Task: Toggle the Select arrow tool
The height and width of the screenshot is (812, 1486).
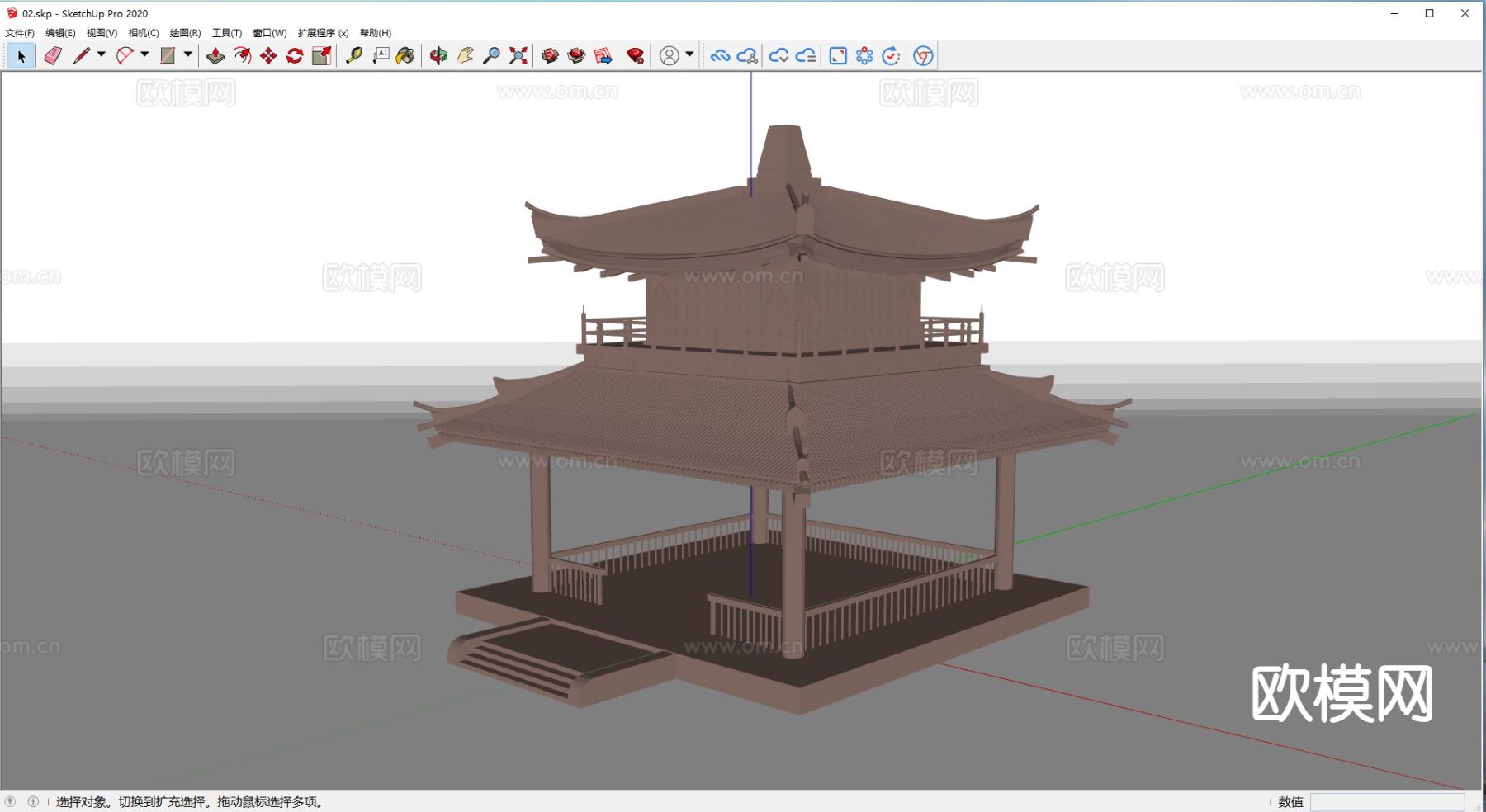Action: 20,55
